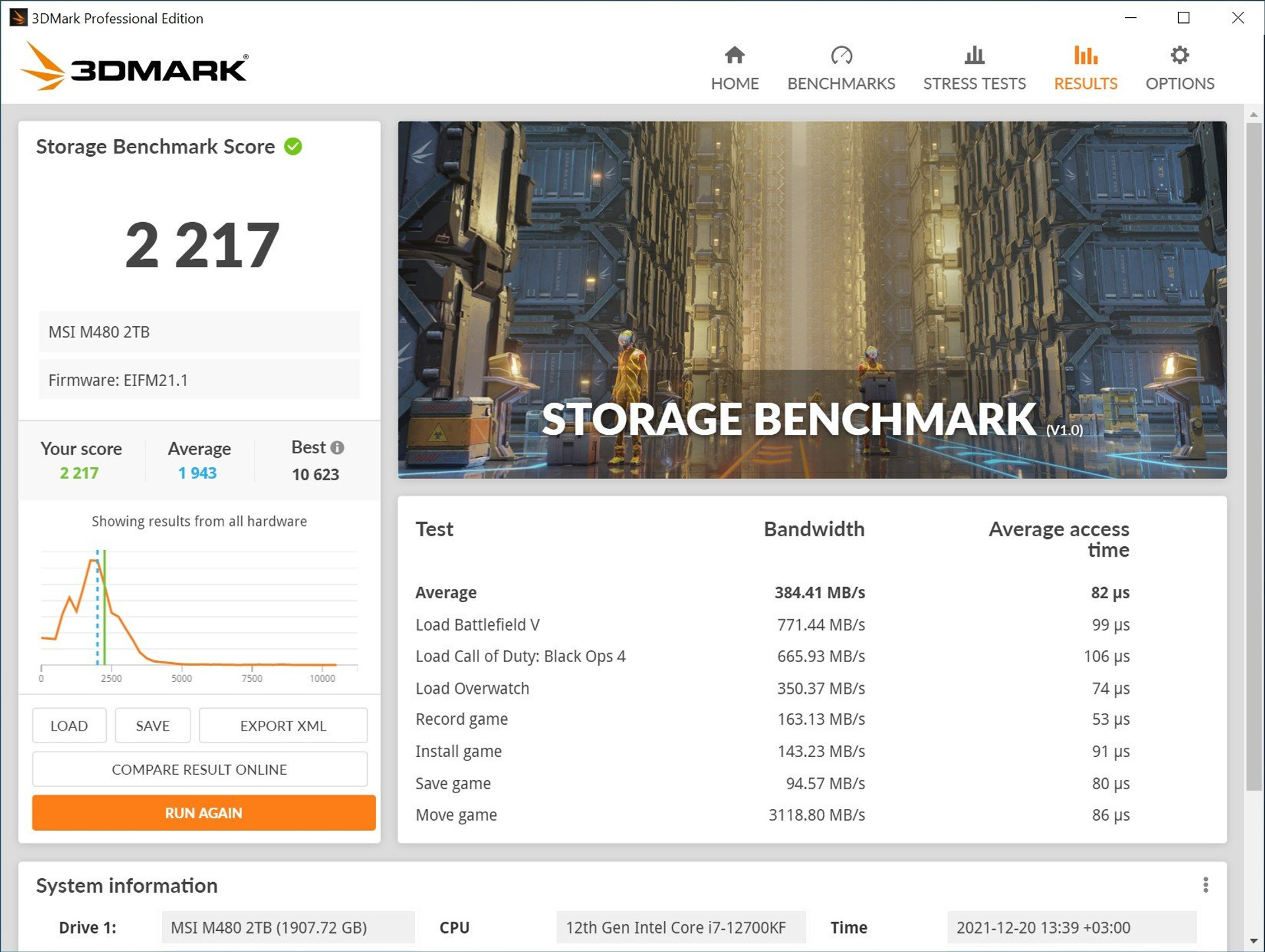Click the Firmware: EIFM21.1 field
Image resolution: width=1265 pixels, height=952 pixels.
tap(199, 379)
